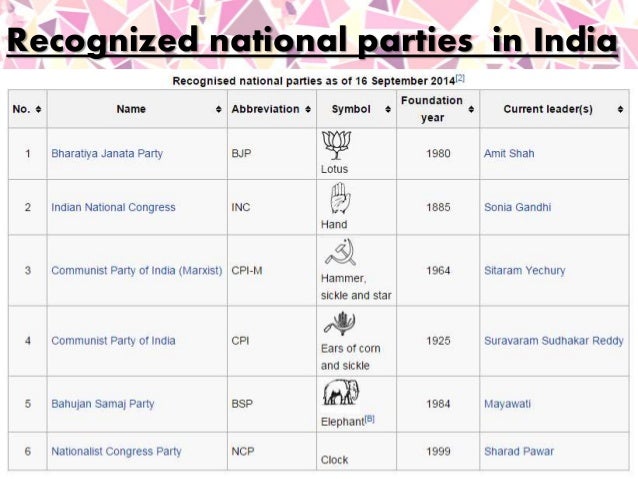Viewport: 638px width, 479px height.
Task: Click the BSP Elephant symbol image
Action: (x=341, y=392)
